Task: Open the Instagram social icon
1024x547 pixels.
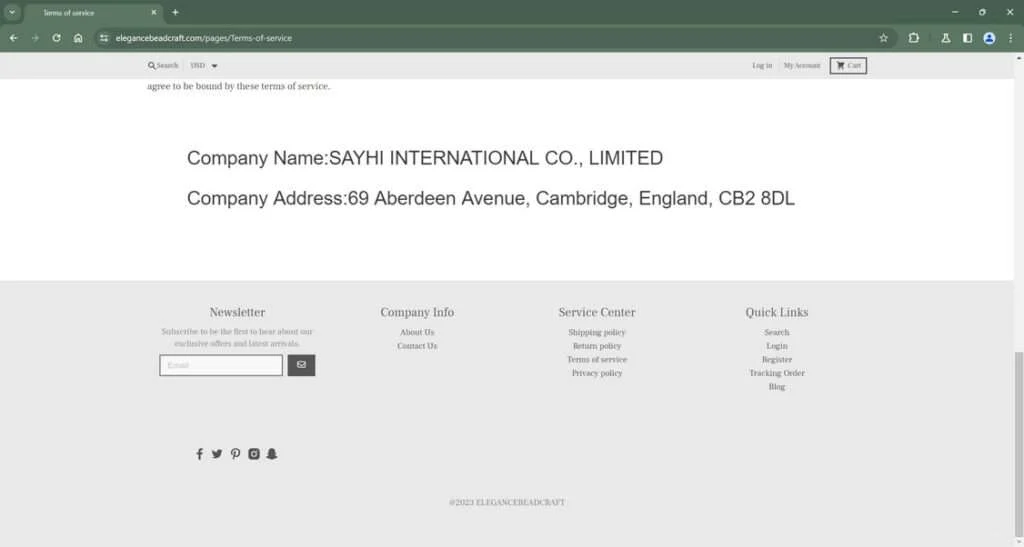Action: [x=254, y=454]
